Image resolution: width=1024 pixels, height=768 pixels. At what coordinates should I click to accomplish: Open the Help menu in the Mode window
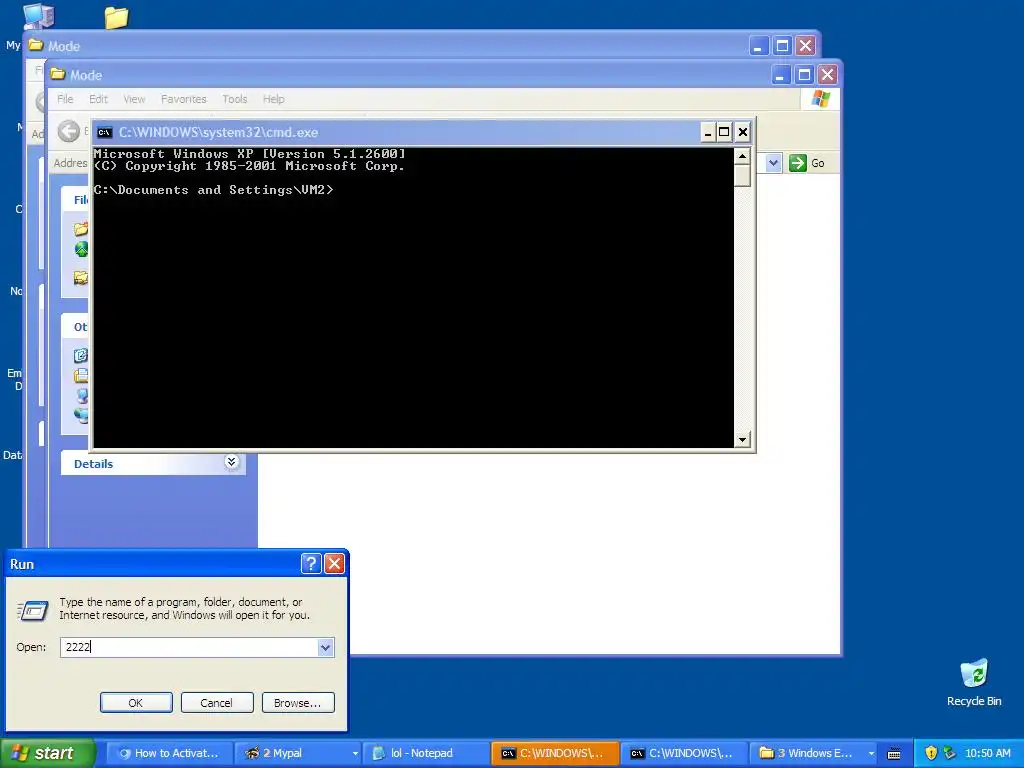coord(274,99)
